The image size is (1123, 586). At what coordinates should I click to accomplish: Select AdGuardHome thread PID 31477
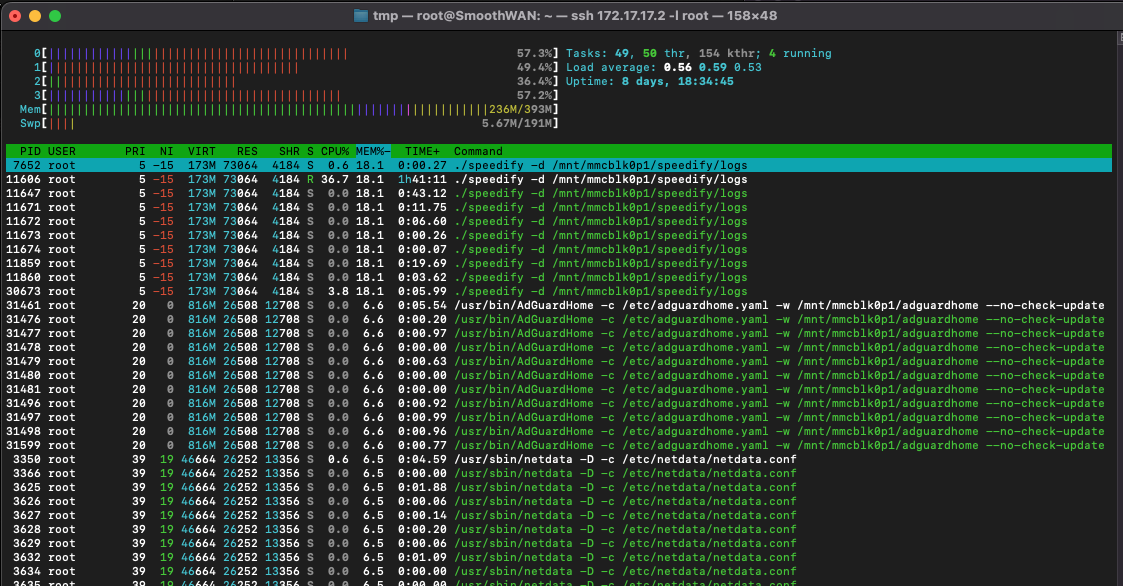pyautogui.click(x=559, y=333)
